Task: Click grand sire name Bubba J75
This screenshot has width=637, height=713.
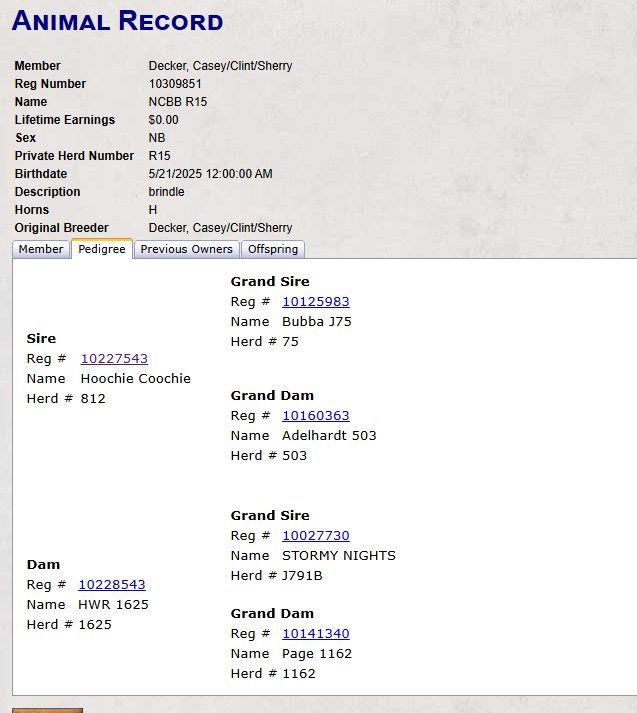Action: click(316, 321)
